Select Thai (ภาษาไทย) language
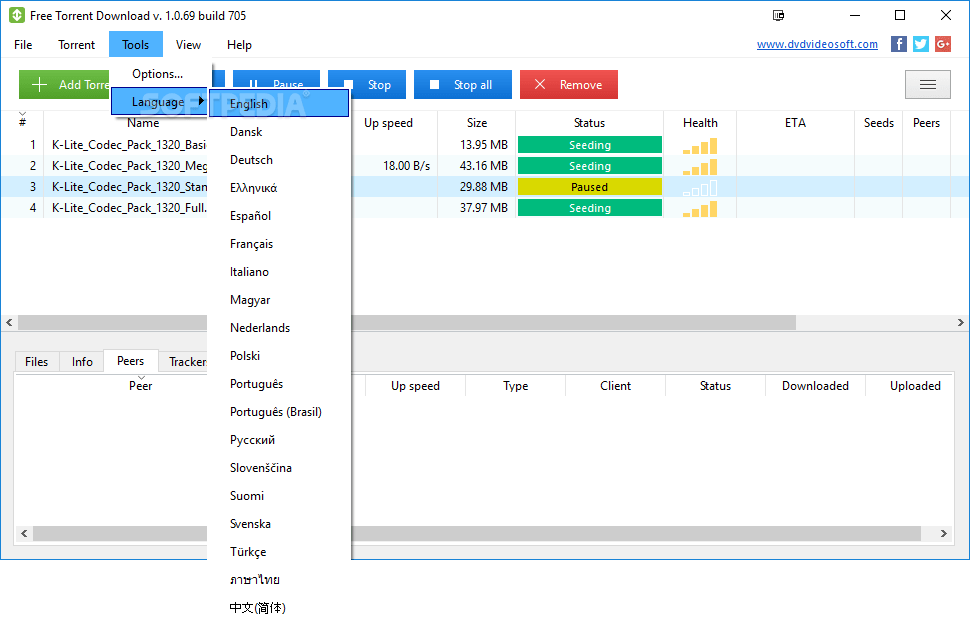This screenshot has width=970, height=623. (279, 580)
